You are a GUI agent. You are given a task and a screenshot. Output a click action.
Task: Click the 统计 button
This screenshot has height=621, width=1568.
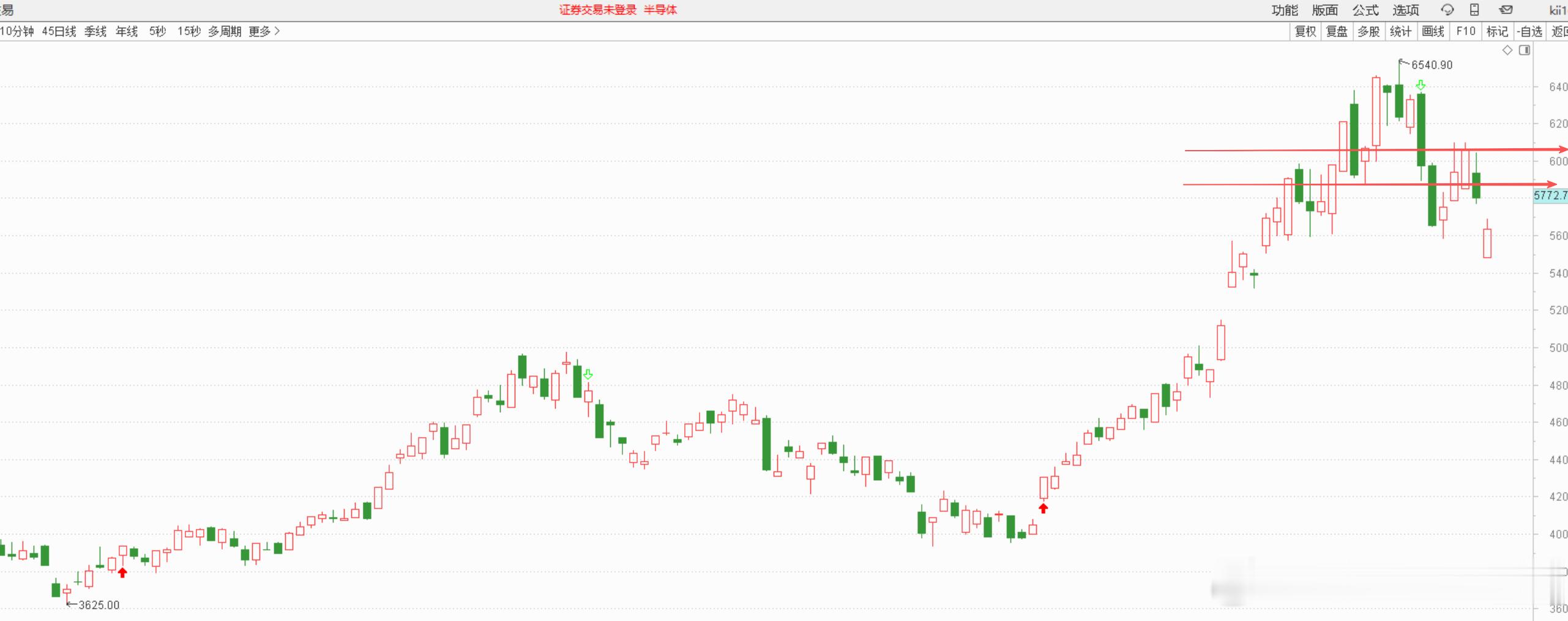pos(1401,31)
